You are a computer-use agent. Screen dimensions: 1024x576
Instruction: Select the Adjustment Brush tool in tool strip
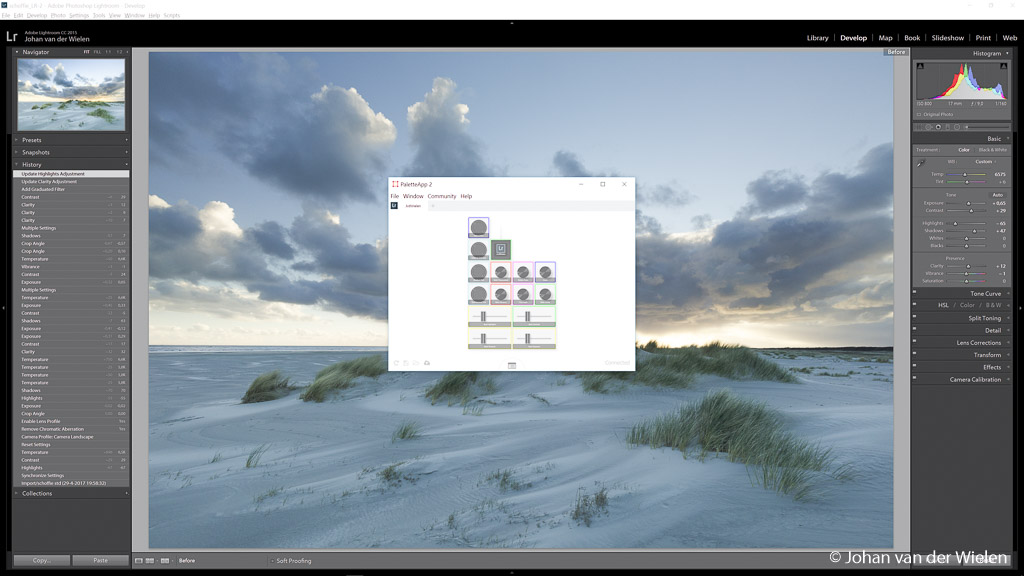pyautogui.click(x=986, y=127)
